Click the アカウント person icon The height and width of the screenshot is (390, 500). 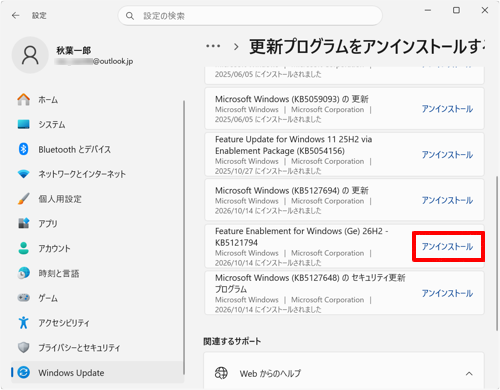click(23, 248)
